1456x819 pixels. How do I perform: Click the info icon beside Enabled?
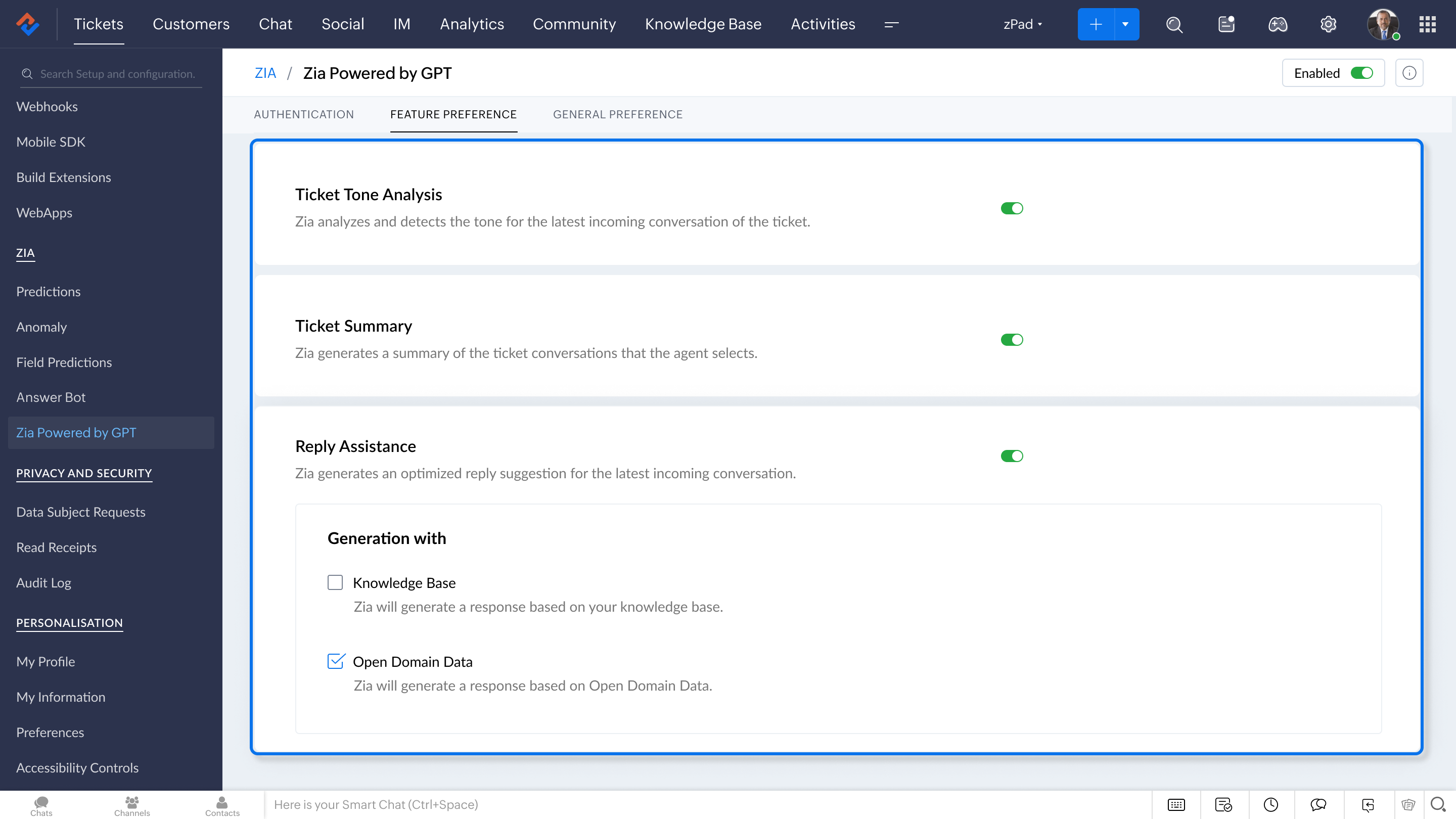coord(1408,73)
